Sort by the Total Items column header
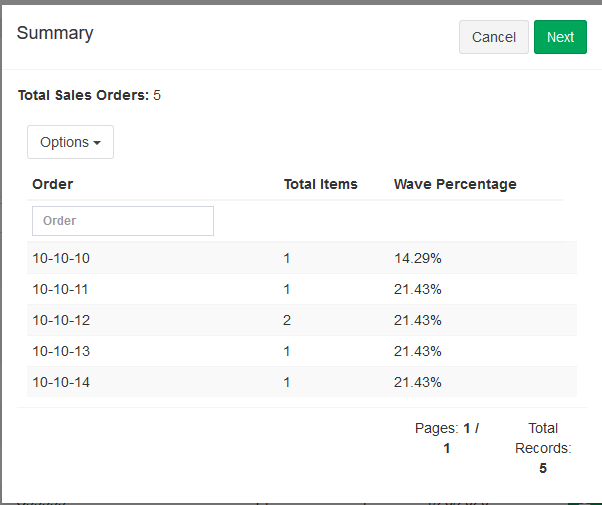The width and height of the screenshot is (602, 505). point(320,184)
